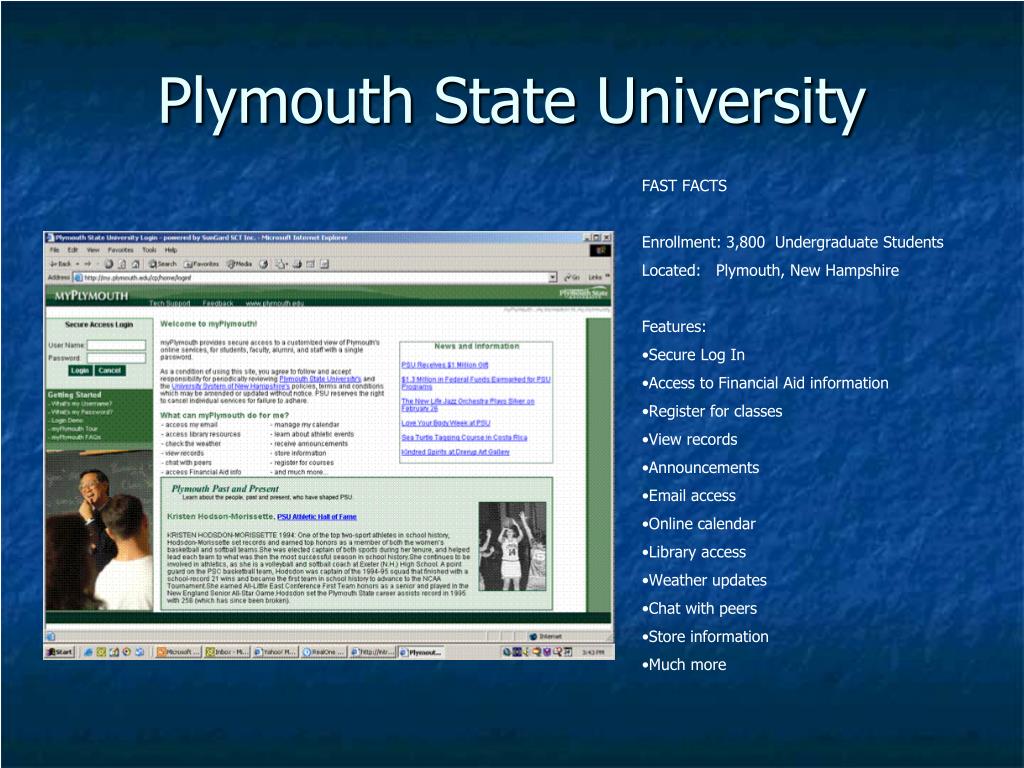Image resolution: width=1024 pixels, height=768 pixels.
Task: Open Kindred Spirits at Drerup Art Gallery
Action: tap(455, 452)
